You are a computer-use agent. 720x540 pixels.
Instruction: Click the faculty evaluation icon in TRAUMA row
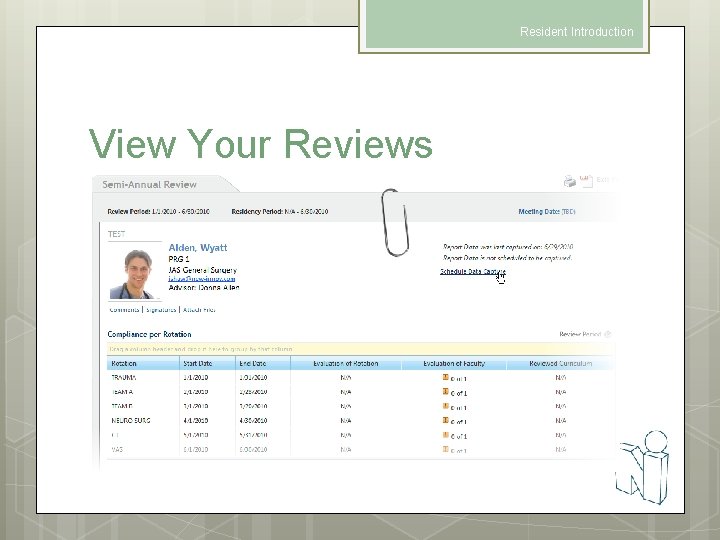[445, 377]
